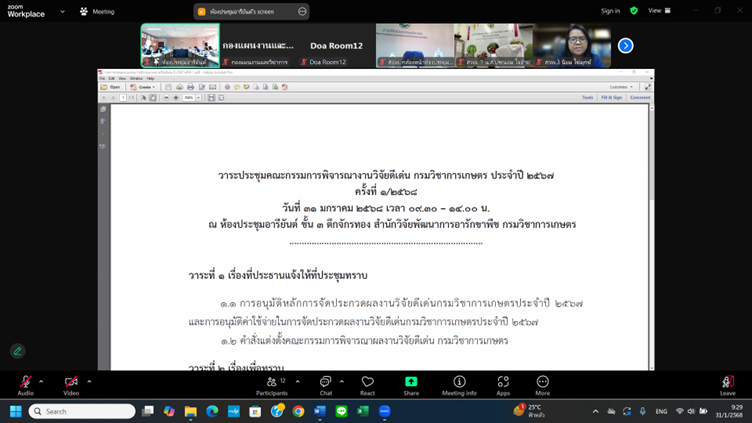Open the View menu in Acrobat
Viewport: 752px width, 423px height.
122,78
